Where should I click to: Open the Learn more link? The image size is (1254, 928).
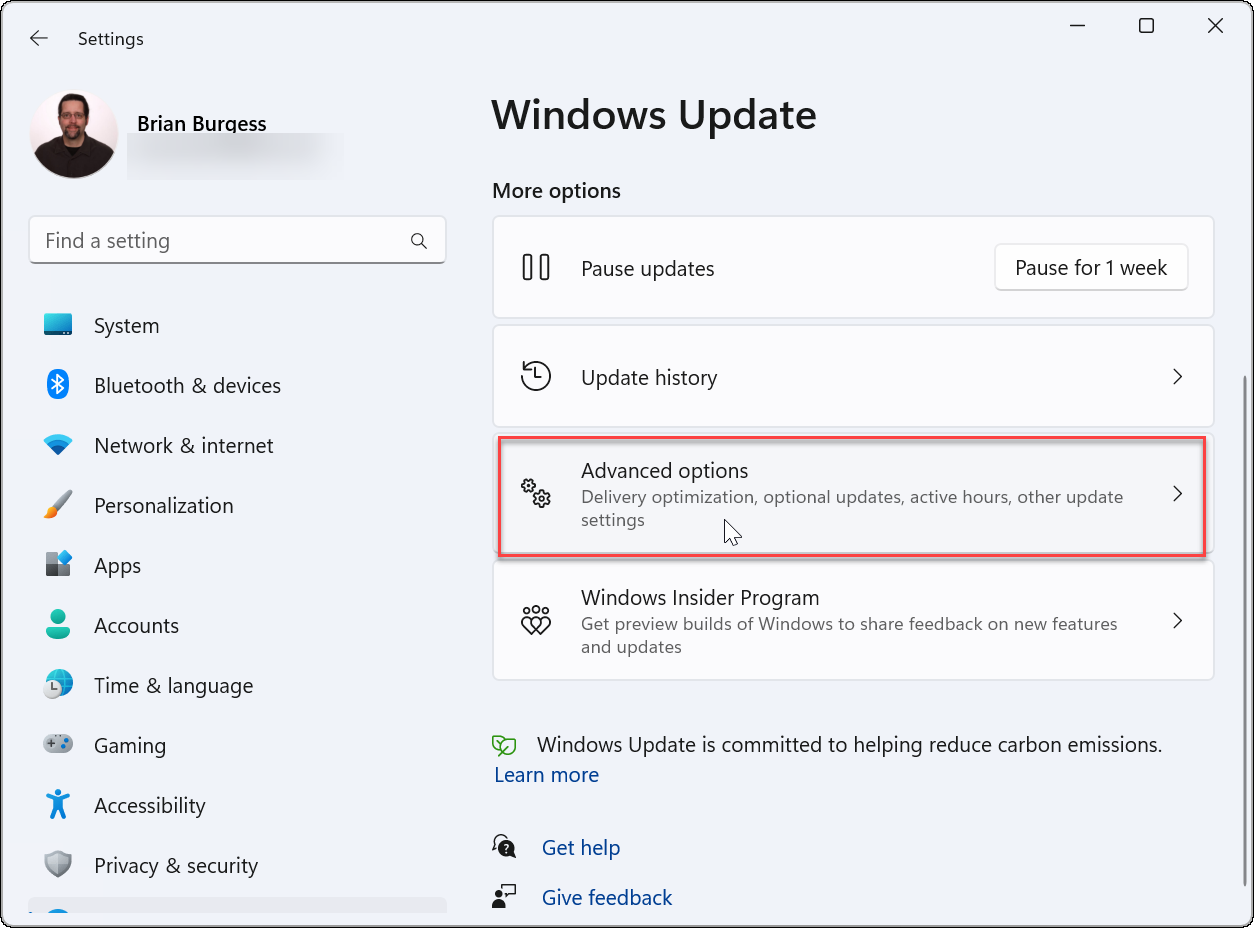coord(546,774)
